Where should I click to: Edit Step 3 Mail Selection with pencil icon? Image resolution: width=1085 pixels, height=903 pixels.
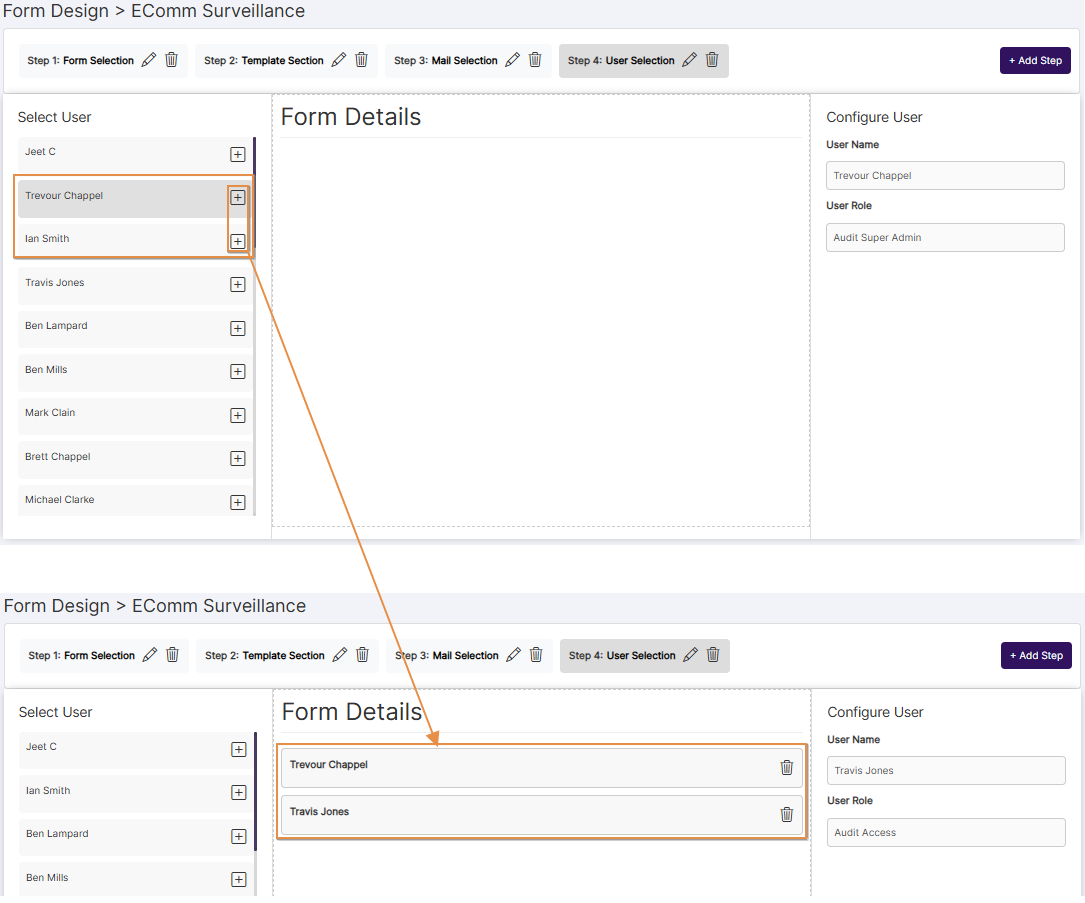tap(512, 59)
